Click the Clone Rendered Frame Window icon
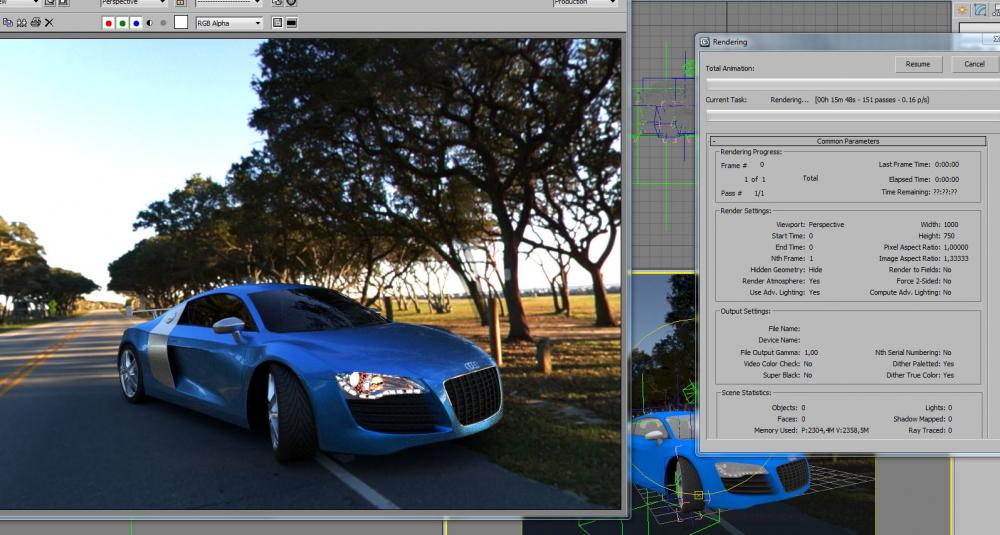 (22, 23)
